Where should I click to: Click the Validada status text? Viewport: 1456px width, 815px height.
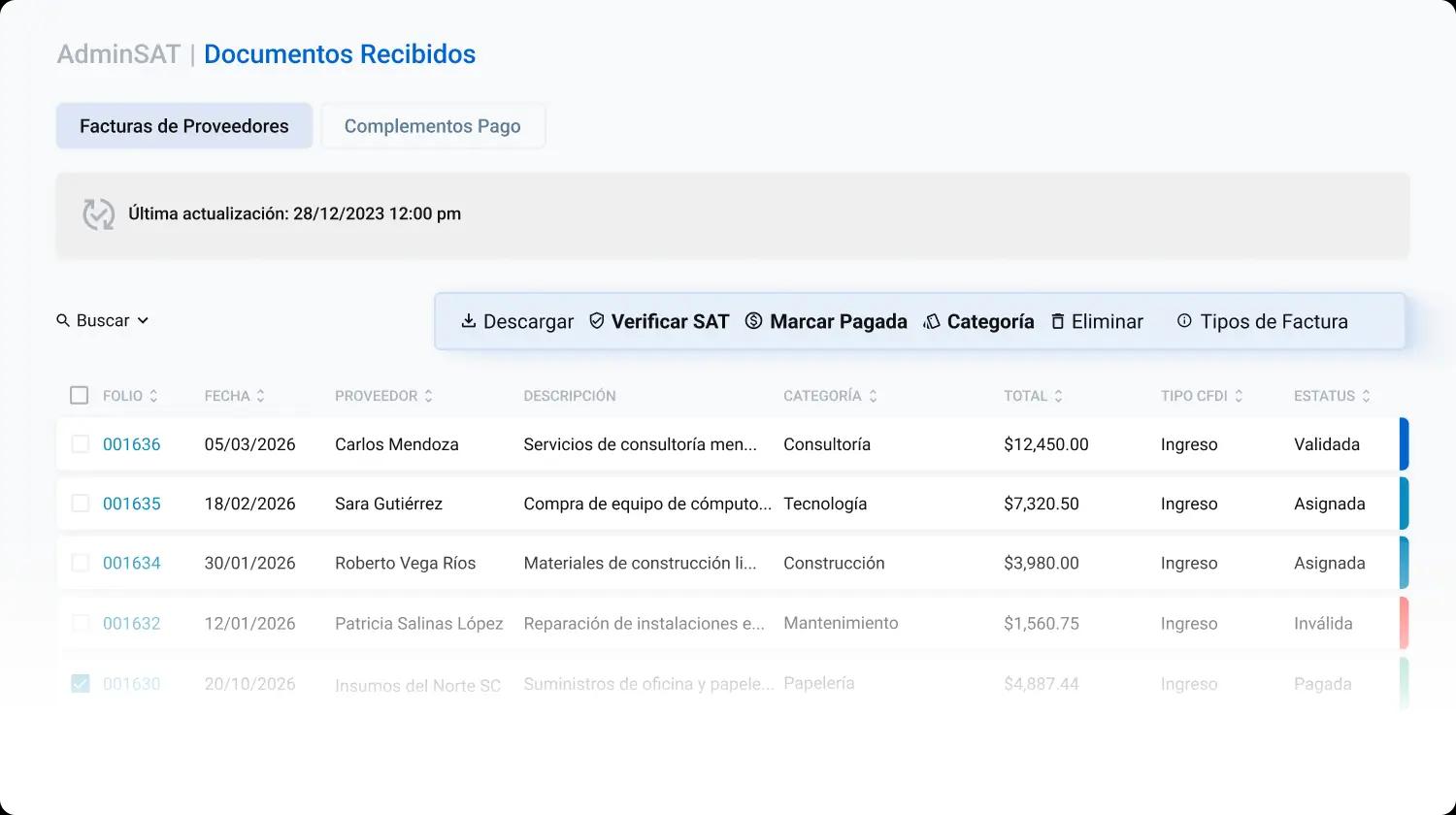pos(1327,444)
